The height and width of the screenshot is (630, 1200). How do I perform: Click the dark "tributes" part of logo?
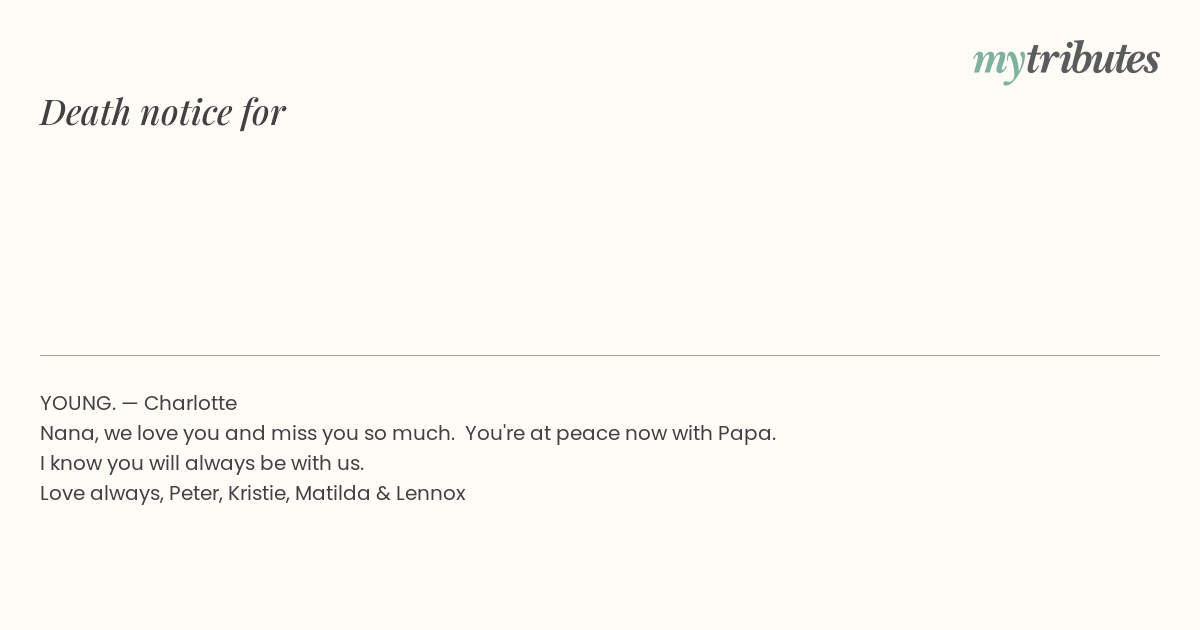coord(1093,58)
